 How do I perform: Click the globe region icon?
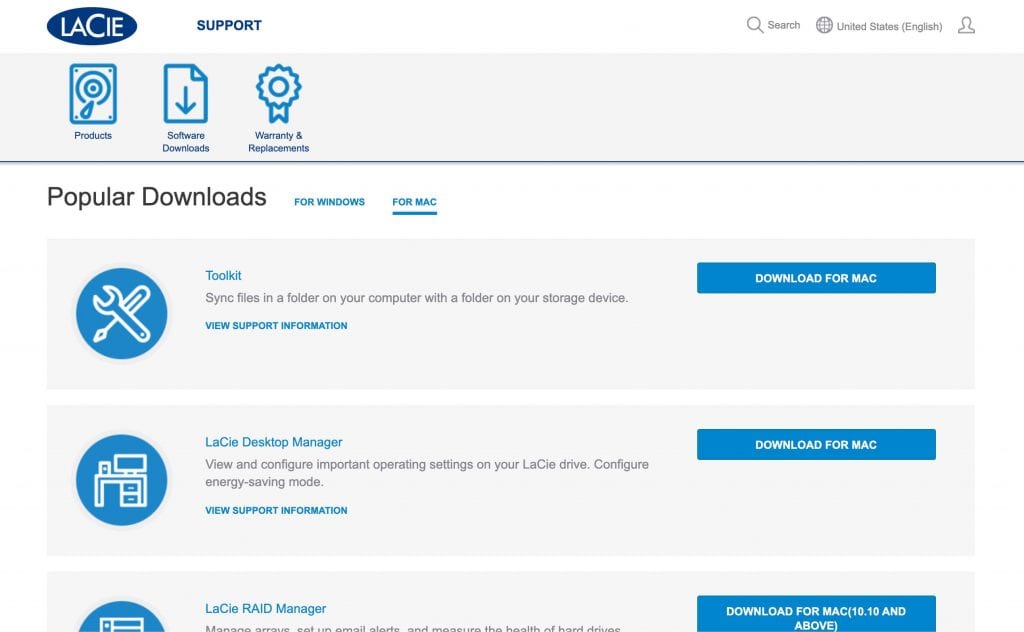point(824,25)
